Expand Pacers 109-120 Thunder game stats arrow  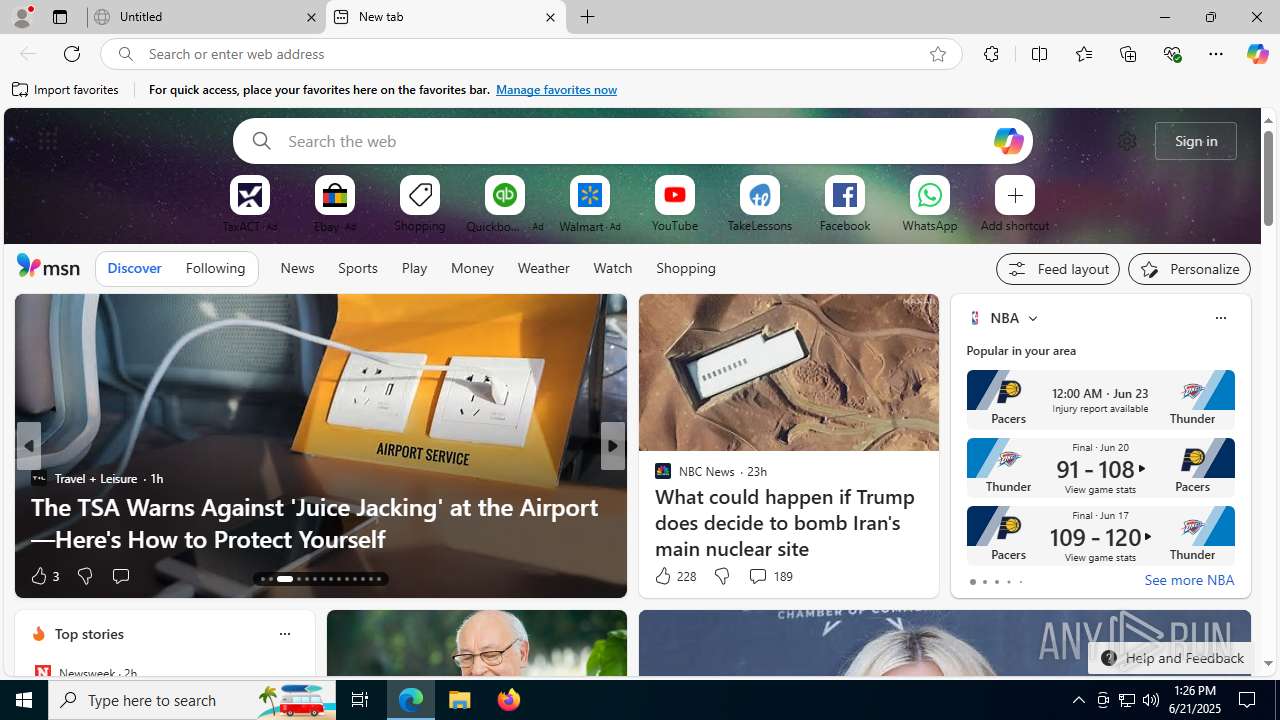1148,537
